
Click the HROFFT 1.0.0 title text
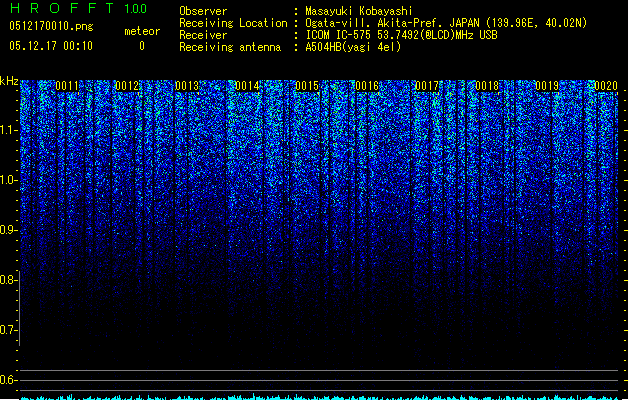(78, 8)
